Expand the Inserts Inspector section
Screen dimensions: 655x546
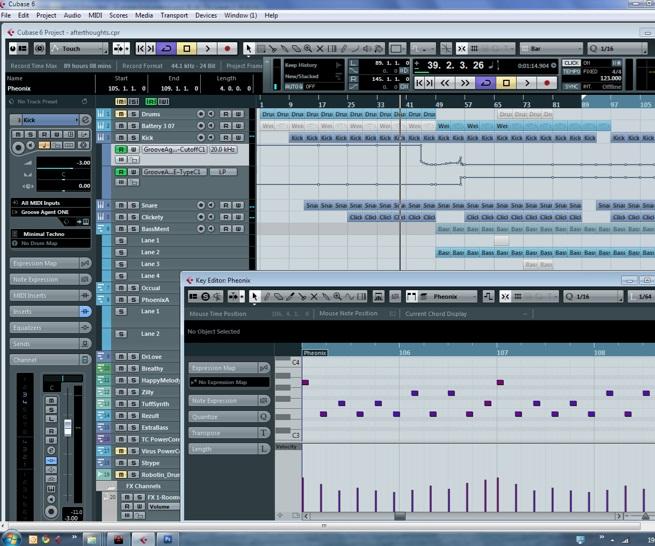click(x=50, y=311)
